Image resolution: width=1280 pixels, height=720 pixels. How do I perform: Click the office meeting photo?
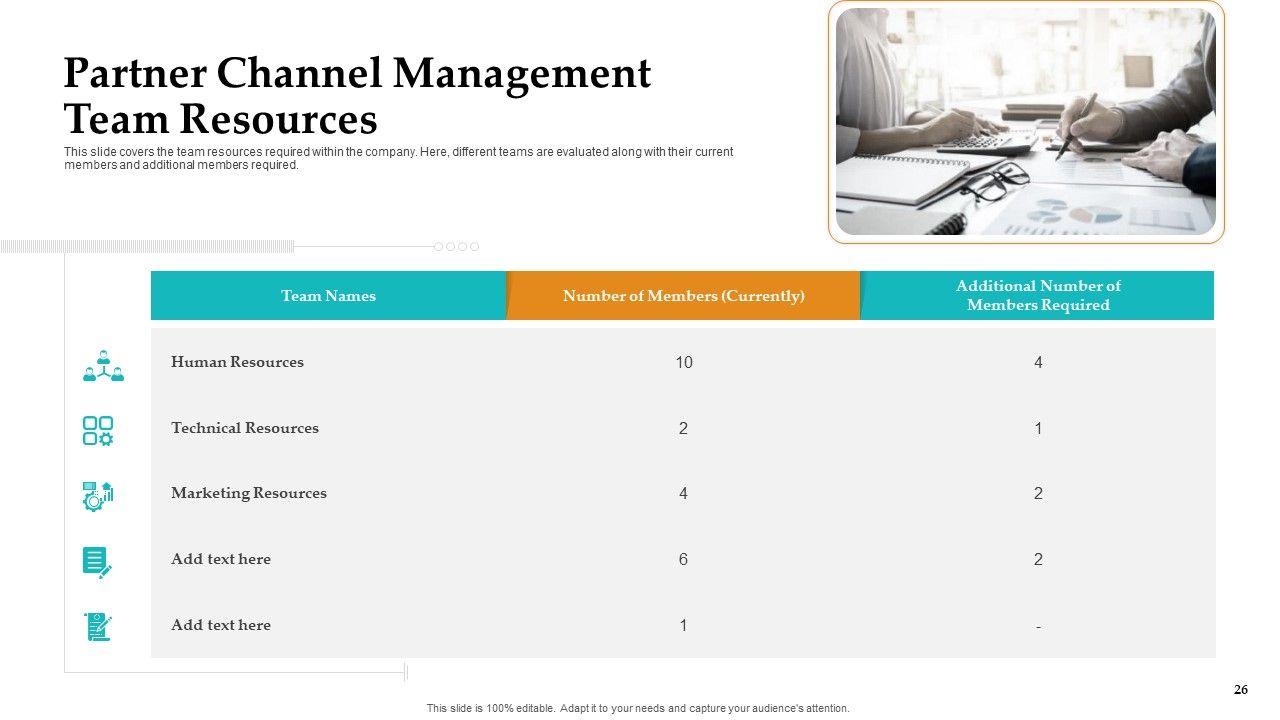(1026, 122)
